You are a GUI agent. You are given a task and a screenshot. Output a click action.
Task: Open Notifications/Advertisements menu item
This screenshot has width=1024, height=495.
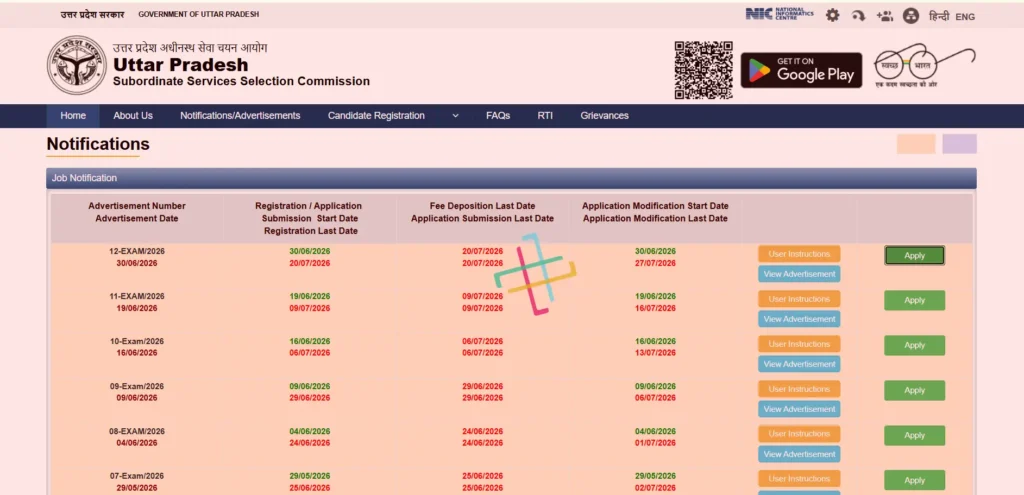coord(240,116)
